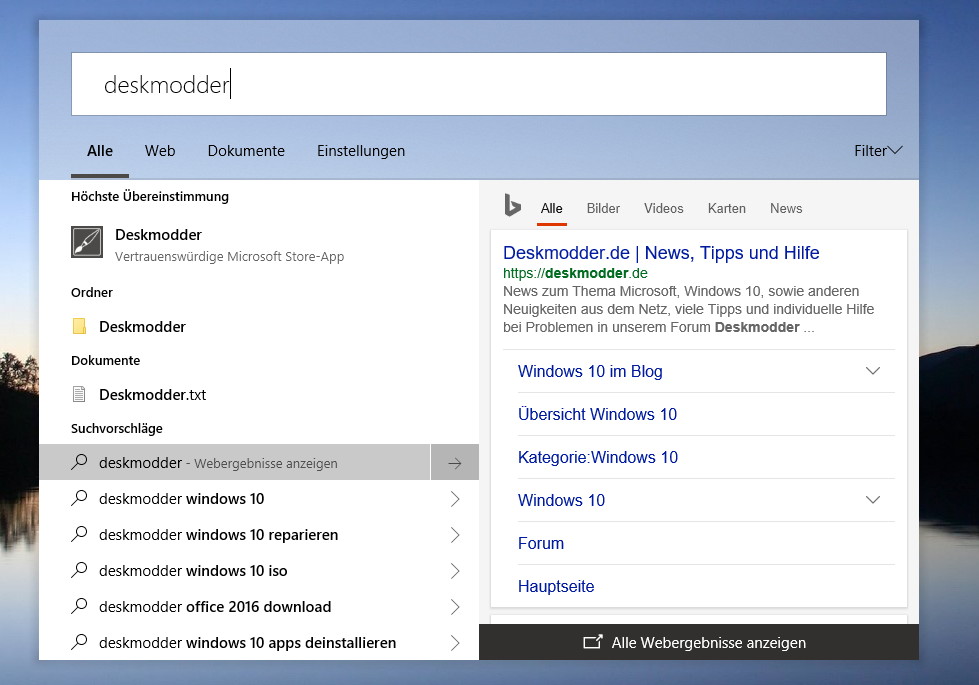Screen dimensions: 979x685
Task: Click Alle Webergebnisse anzeigen button
Action: click(699, 642)
